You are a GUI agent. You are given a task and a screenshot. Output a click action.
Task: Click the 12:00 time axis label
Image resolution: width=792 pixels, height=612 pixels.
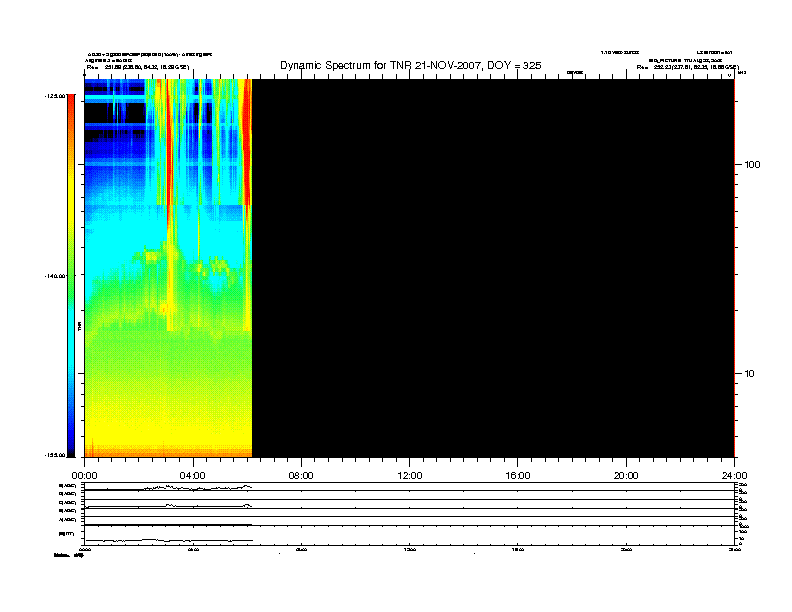410,476
